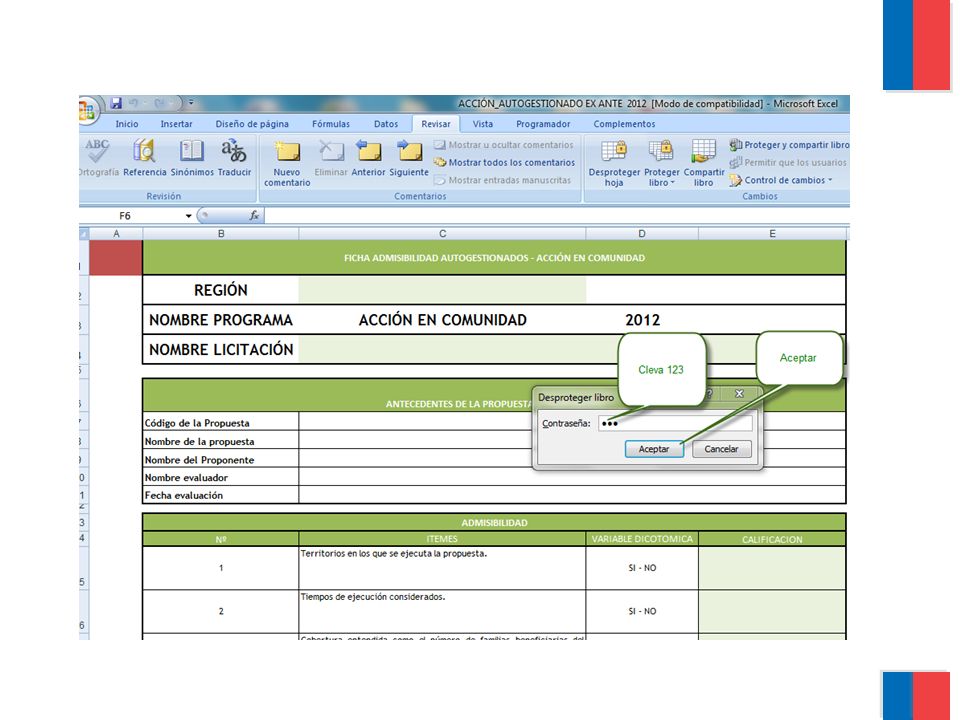Click the green input cell beside REGIÓN
Viewport: 960px width, 720px height.
442,290
